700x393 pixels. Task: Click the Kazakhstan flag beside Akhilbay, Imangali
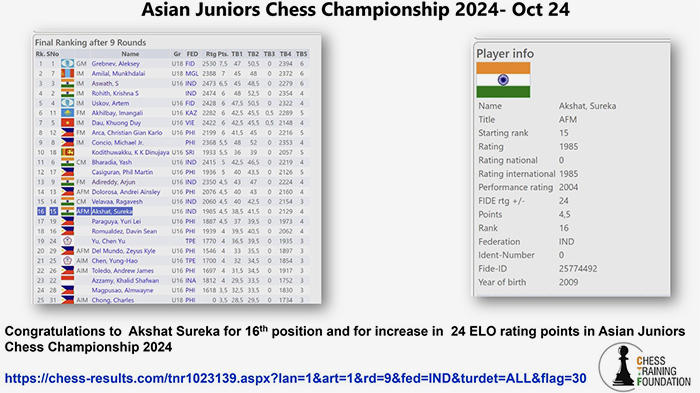click(67, 113)
